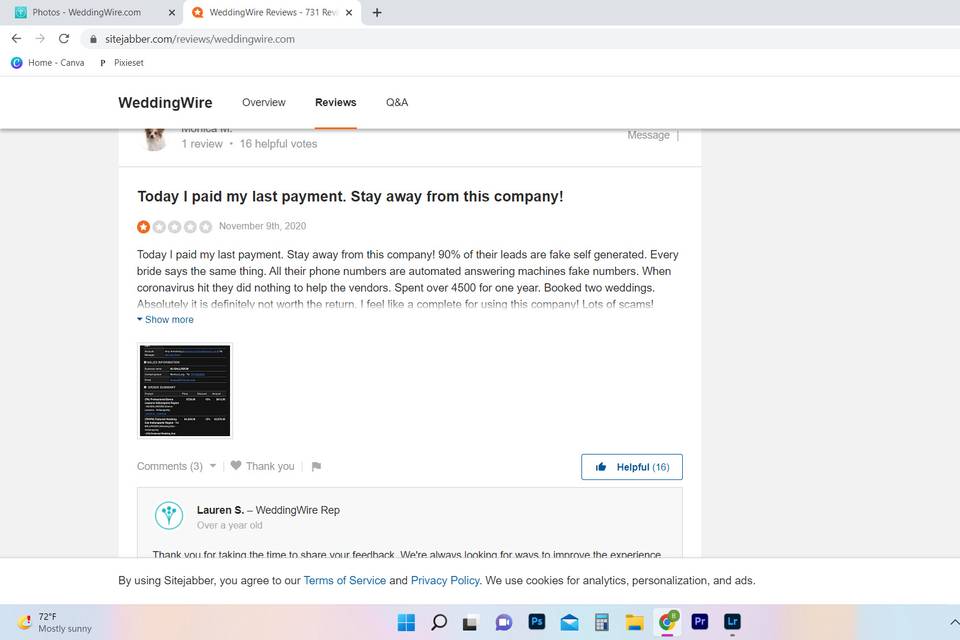This screenshot has height=640, width=960.
Task: Open the attached invoice screenshot thumbnail
Action: 185,391
